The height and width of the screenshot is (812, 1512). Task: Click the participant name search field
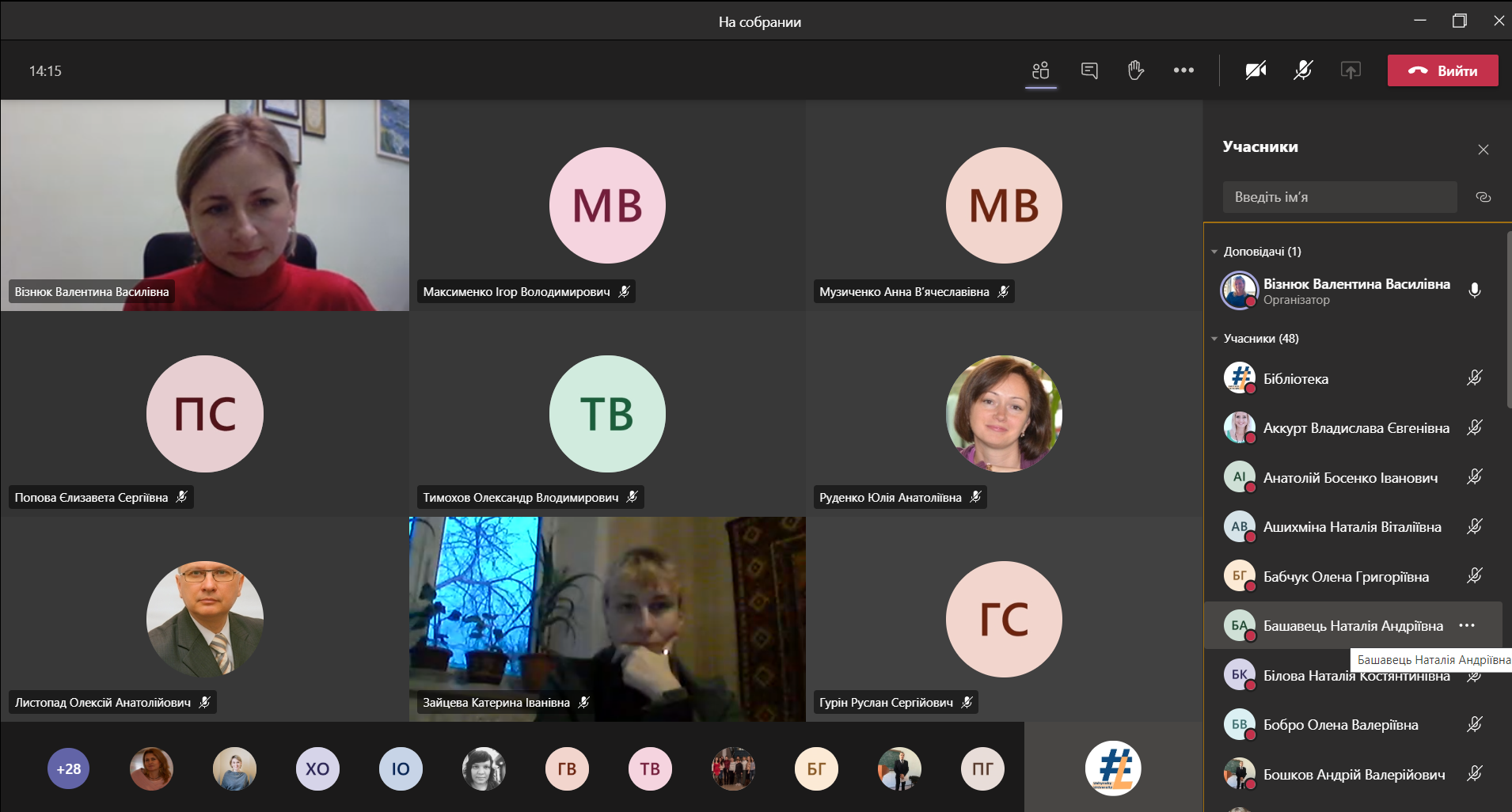pos(1340,197)
